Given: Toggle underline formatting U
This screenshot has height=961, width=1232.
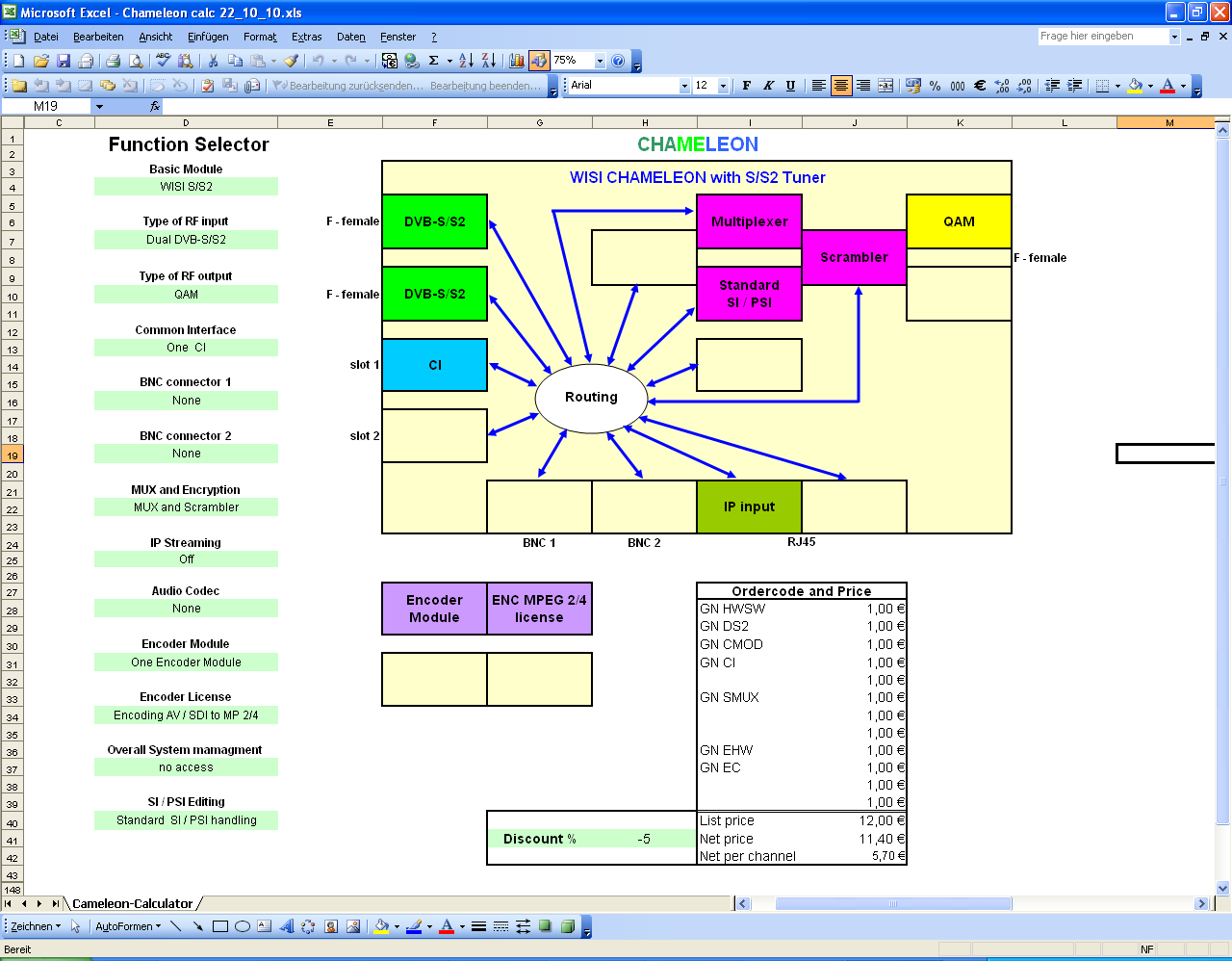Looking at the screenshot, I should click(790, 86).
